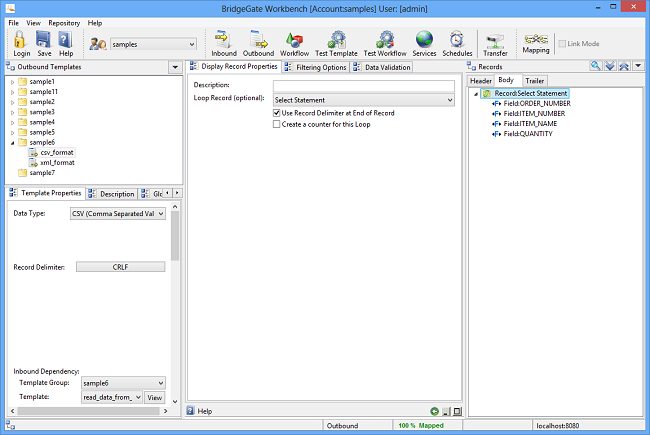
Task: Select the sample11 folder
Action: [44, 92]
